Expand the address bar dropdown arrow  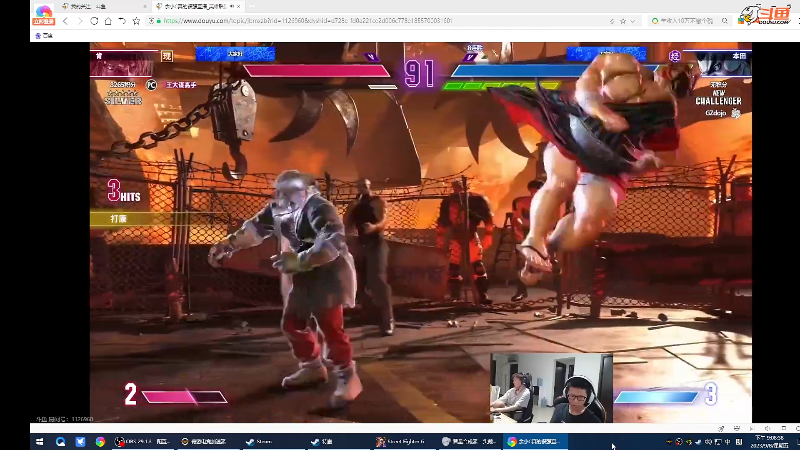(633, 21)
